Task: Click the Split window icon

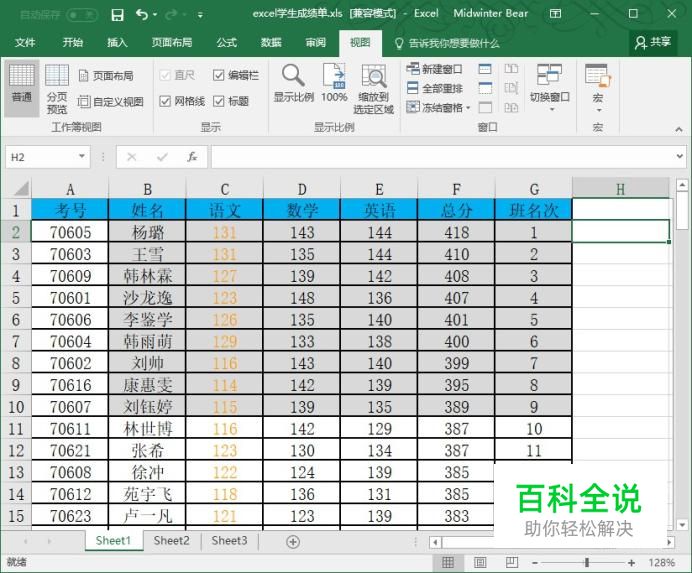Action: tap(485, 69)
